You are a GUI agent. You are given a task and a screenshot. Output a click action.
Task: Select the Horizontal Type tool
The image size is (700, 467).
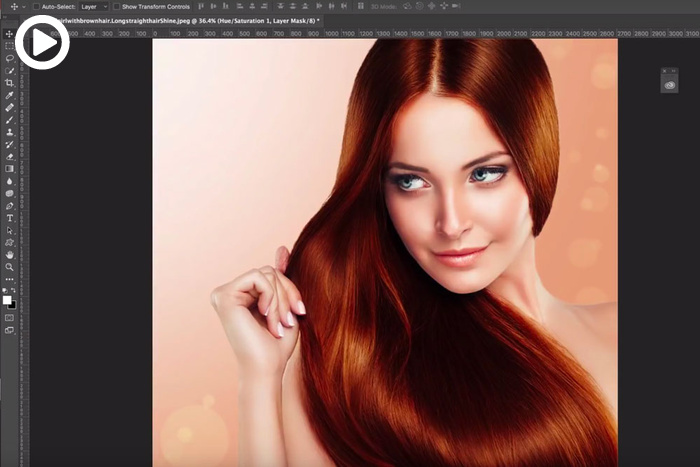9,218
